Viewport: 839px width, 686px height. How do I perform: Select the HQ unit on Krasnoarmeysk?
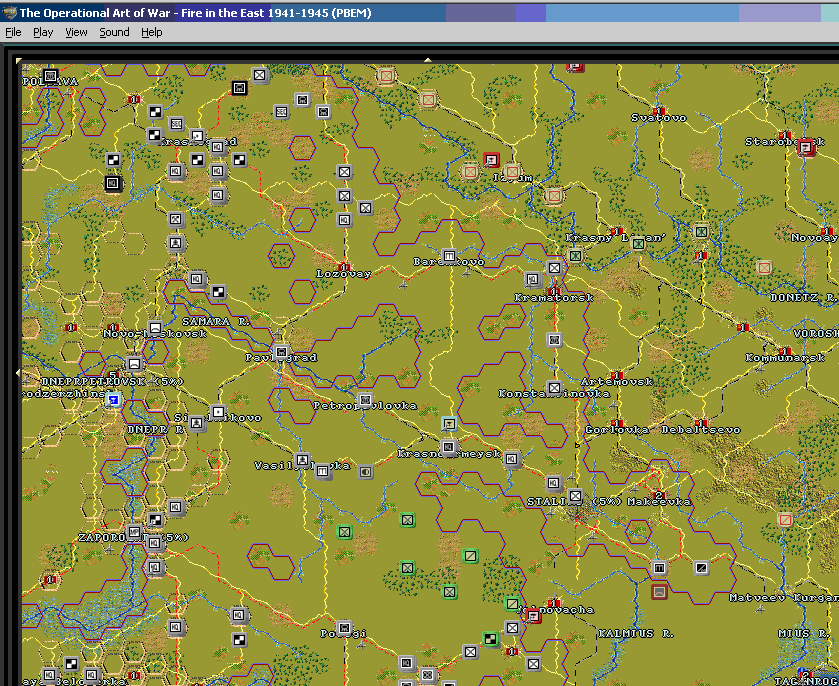coord(449,447)
